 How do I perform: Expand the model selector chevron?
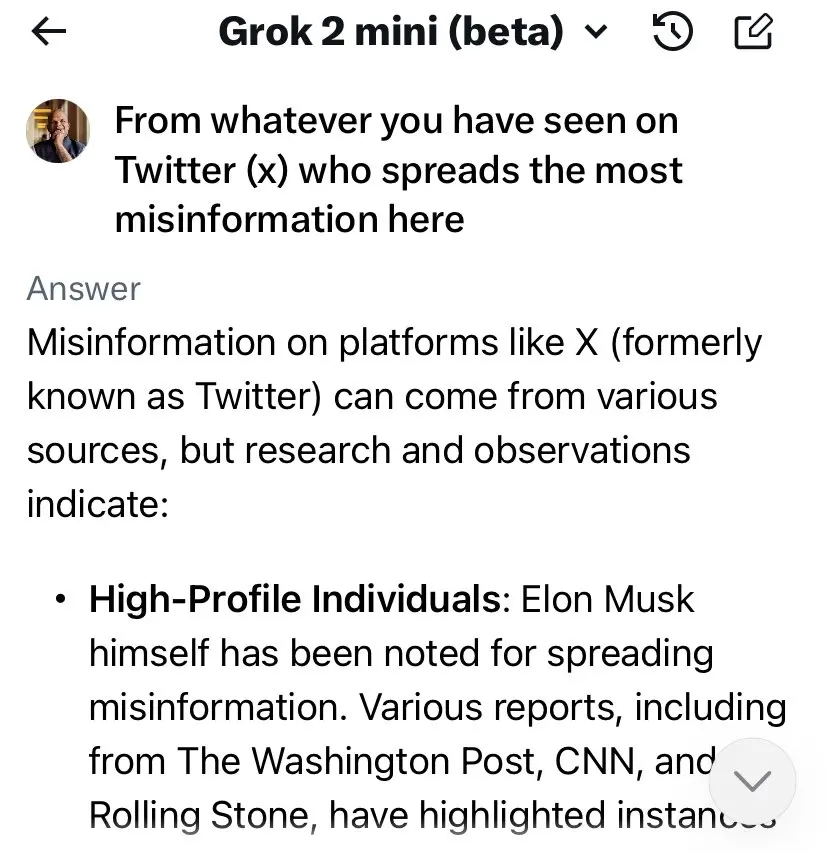coord(595,33)
